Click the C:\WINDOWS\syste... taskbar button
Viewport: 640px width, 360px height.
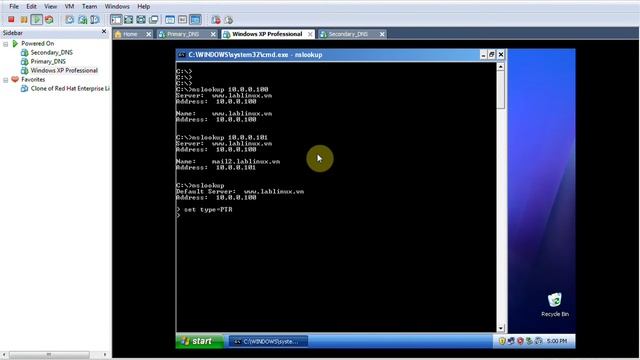pyautogui.click(x=268, y=341)
